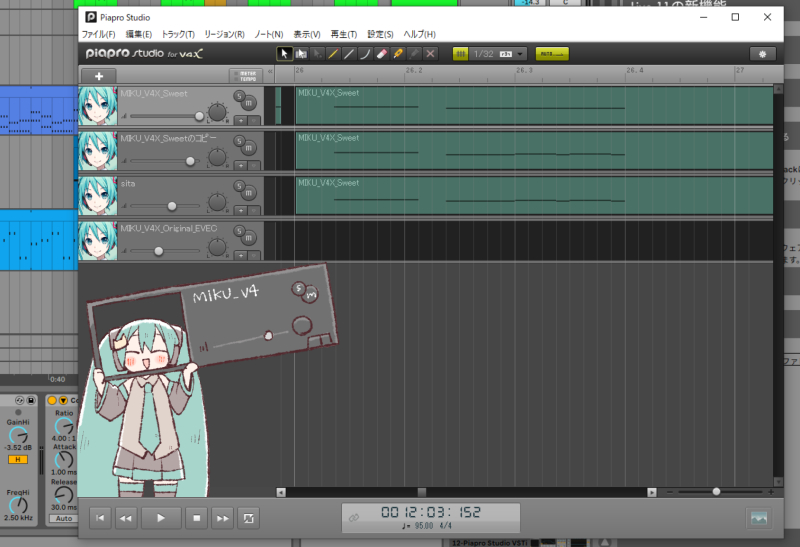Click pan knob of MIKU_V4X_Sweet track
Viewport: 800px width, 547px height.
coord(217,112)
